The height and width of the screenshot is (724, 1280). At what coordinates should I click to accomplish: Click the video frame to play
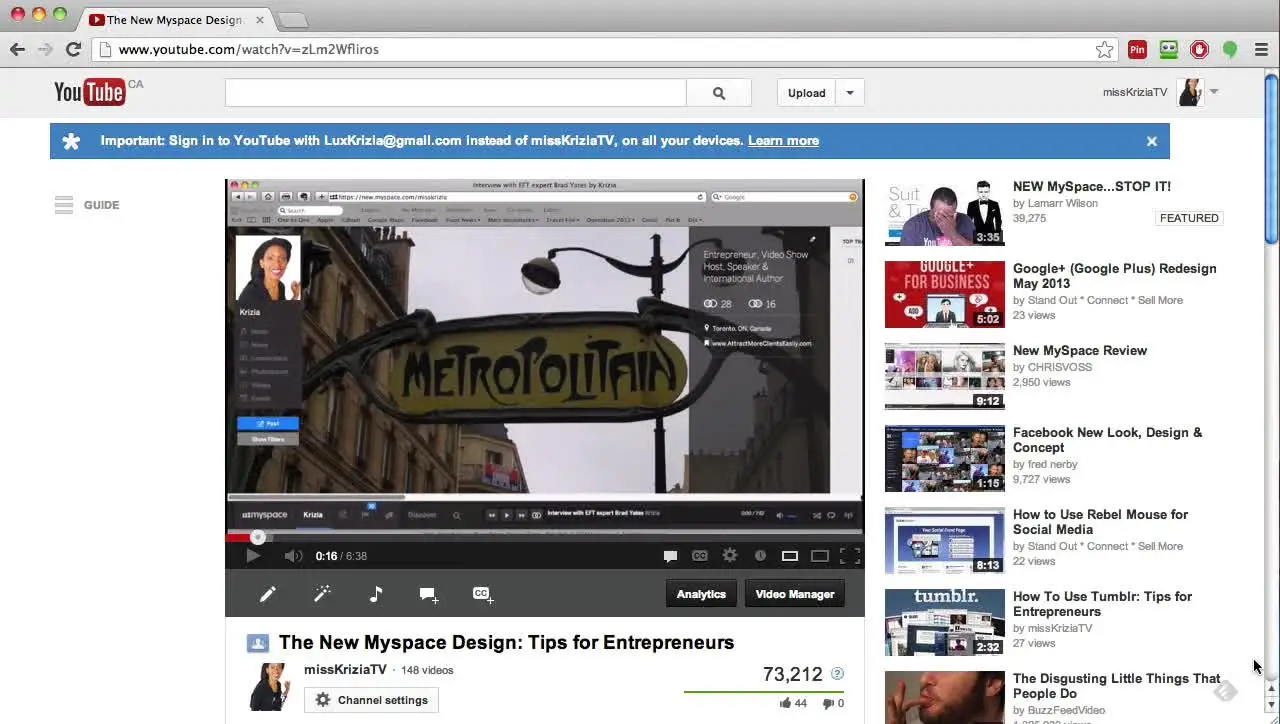[x=545, y=355]
